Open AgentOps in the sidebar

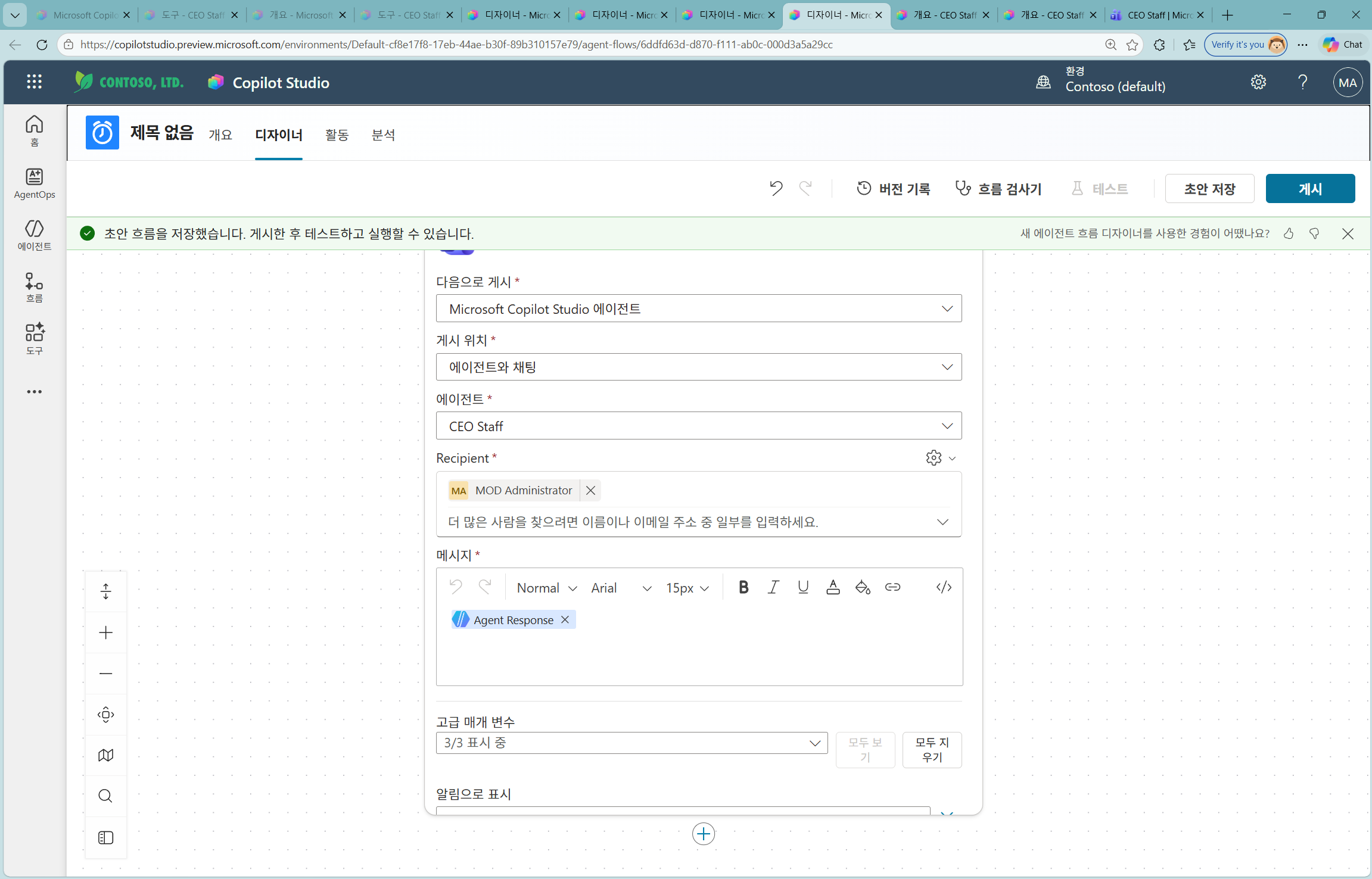pyautogui.click(x=35, y=183)
